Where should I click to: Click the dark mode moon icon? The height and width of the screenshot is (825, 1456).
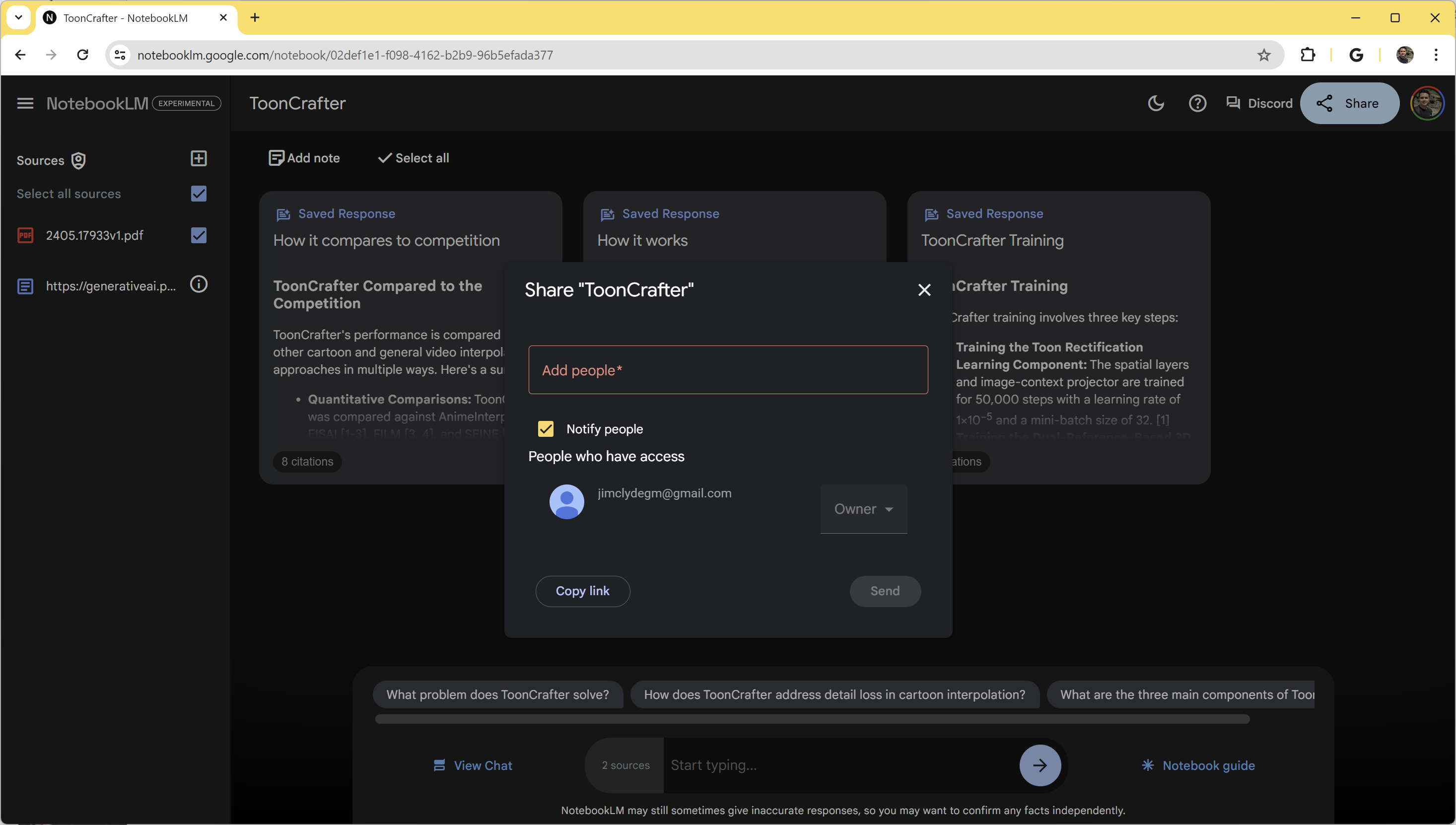[1156, 103]
